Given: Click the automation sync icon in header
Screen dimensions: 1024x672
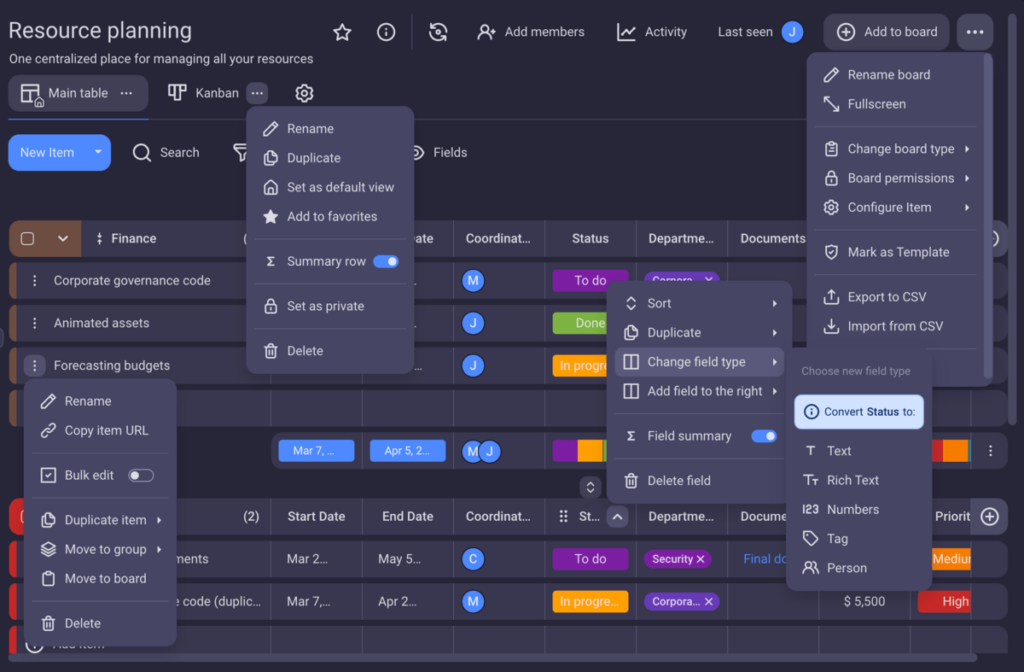Looking at the screenshot, I should (x=438, y=32).
